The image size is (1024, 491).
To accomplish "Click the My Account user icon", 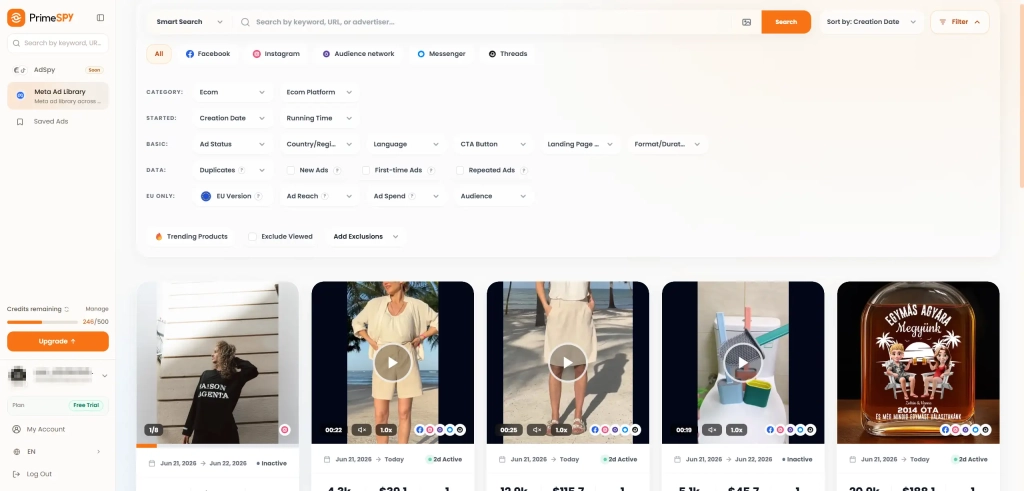I will [x=16, y=430].
